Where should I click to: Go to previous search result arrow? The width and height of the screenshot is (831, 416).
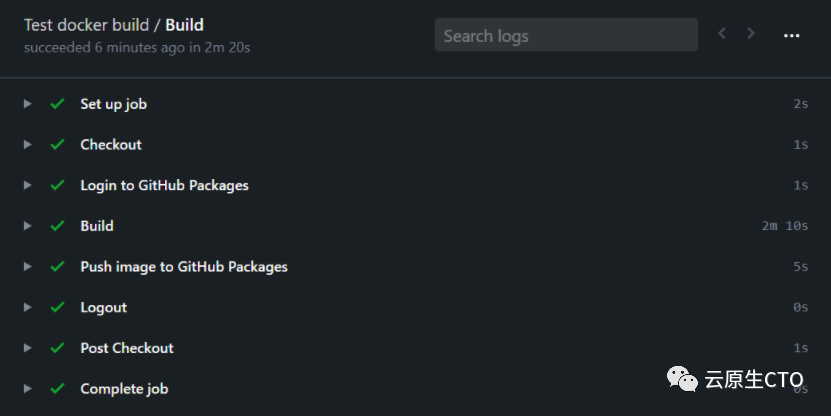click(x=722, y=34)
